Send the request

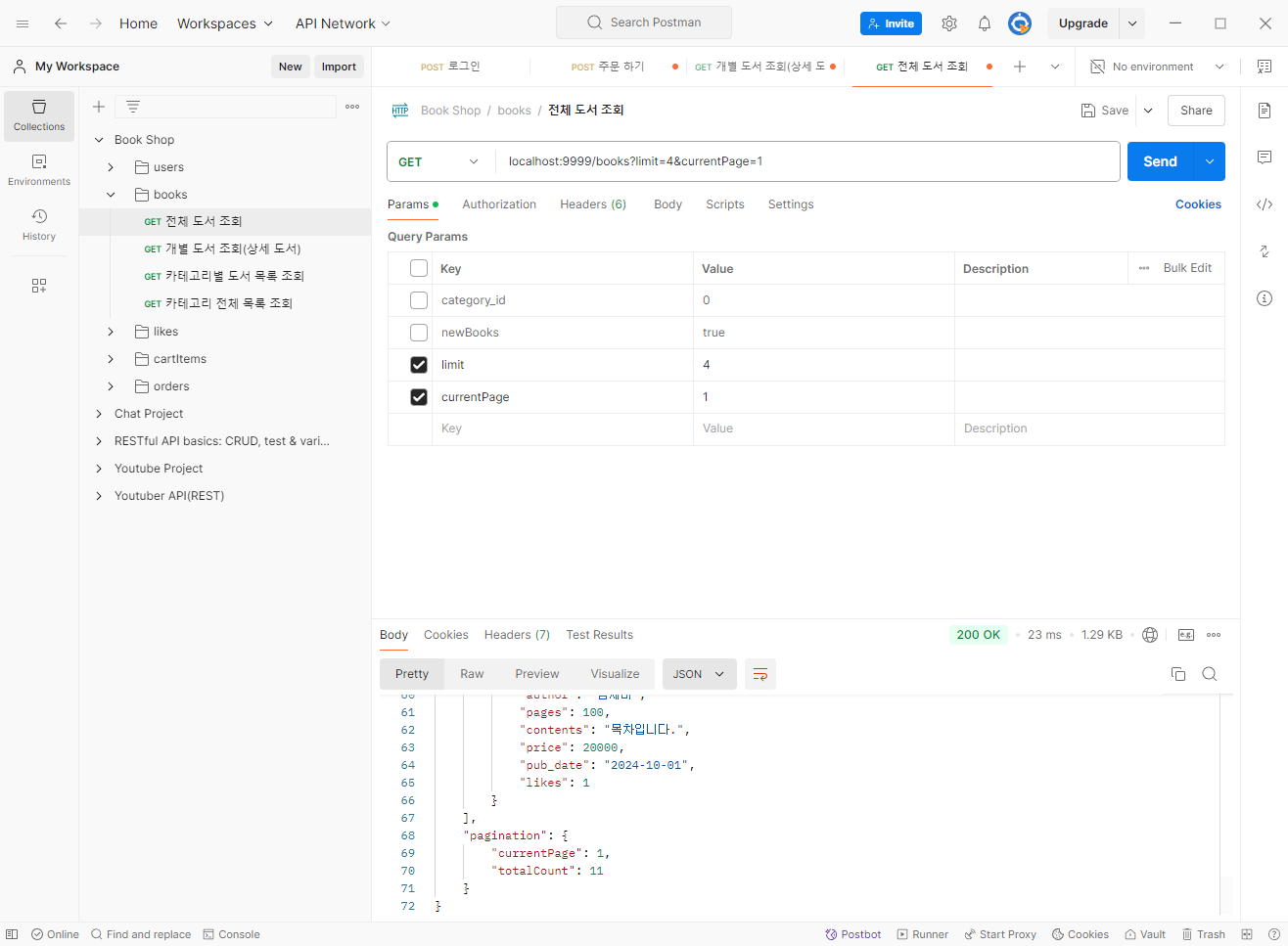pyautogui.click(x=1161, y=161)
